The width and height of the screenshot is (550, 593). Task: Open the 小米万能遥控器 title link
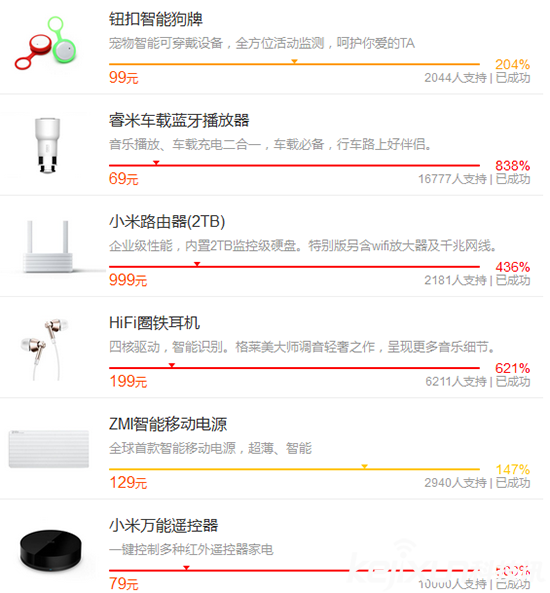click(163, 526)
